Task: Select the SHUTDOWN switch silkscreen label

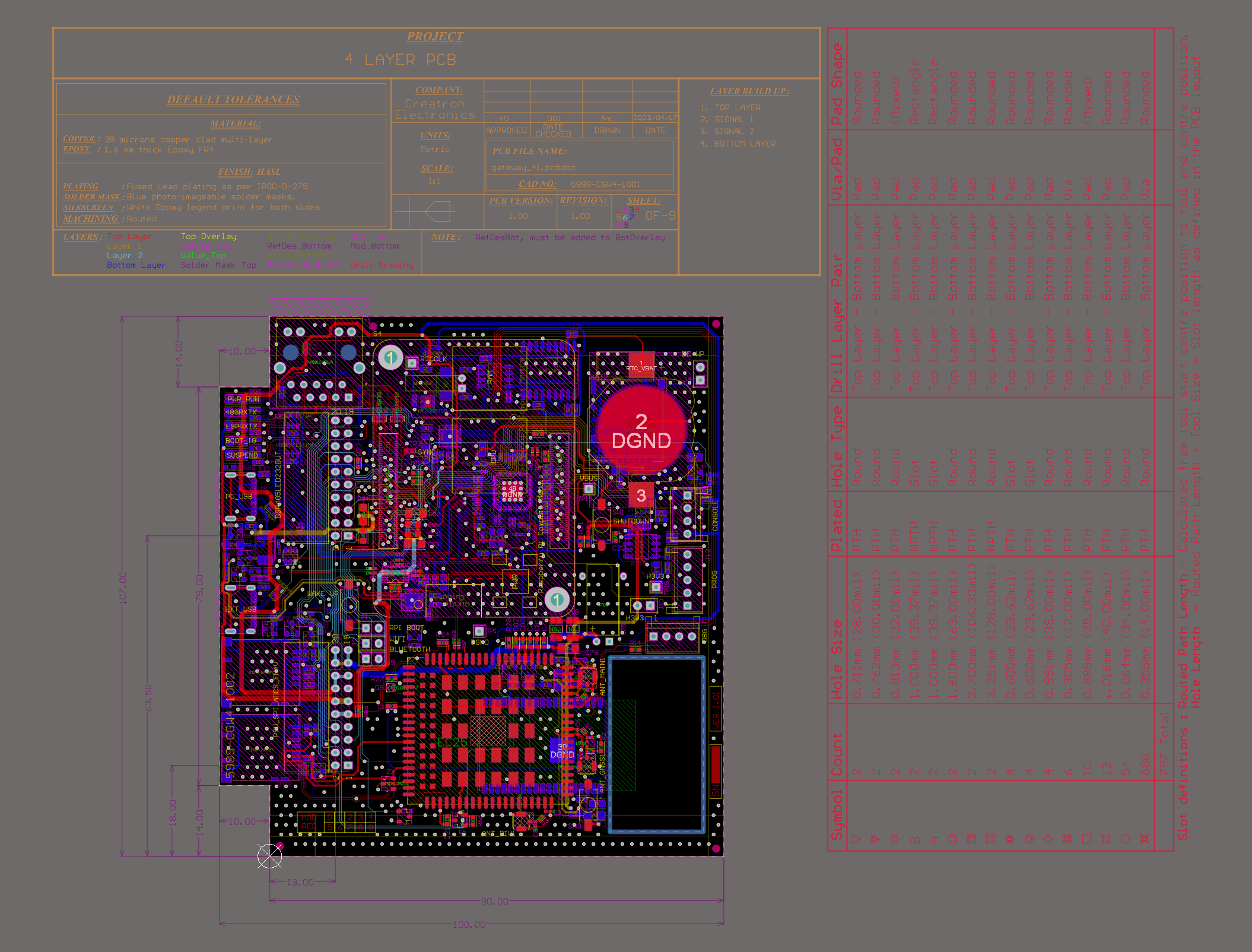Action: click(x=631, y=521)
